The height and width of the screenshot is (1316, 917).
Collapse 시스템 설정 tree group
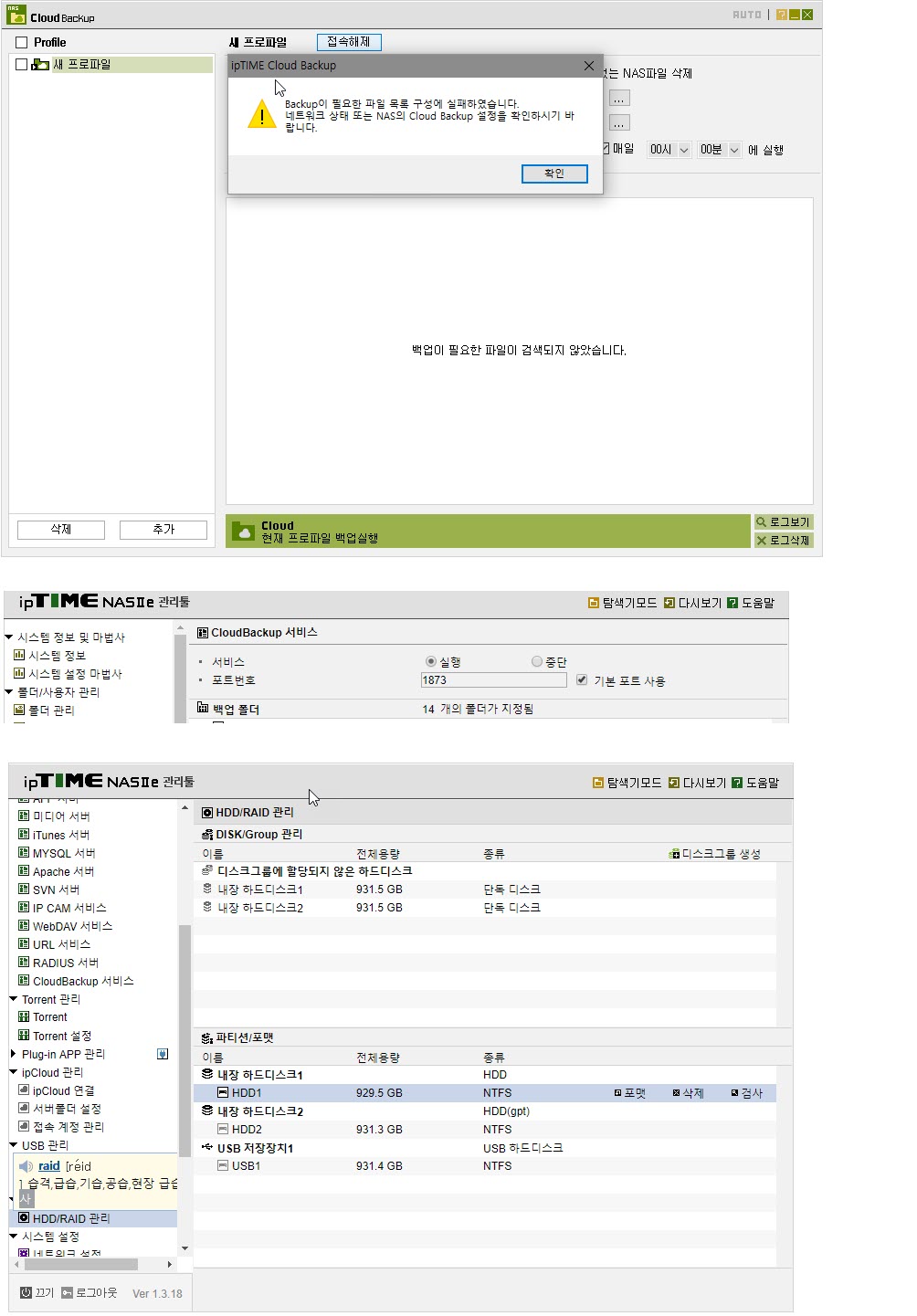(14, 1237)
